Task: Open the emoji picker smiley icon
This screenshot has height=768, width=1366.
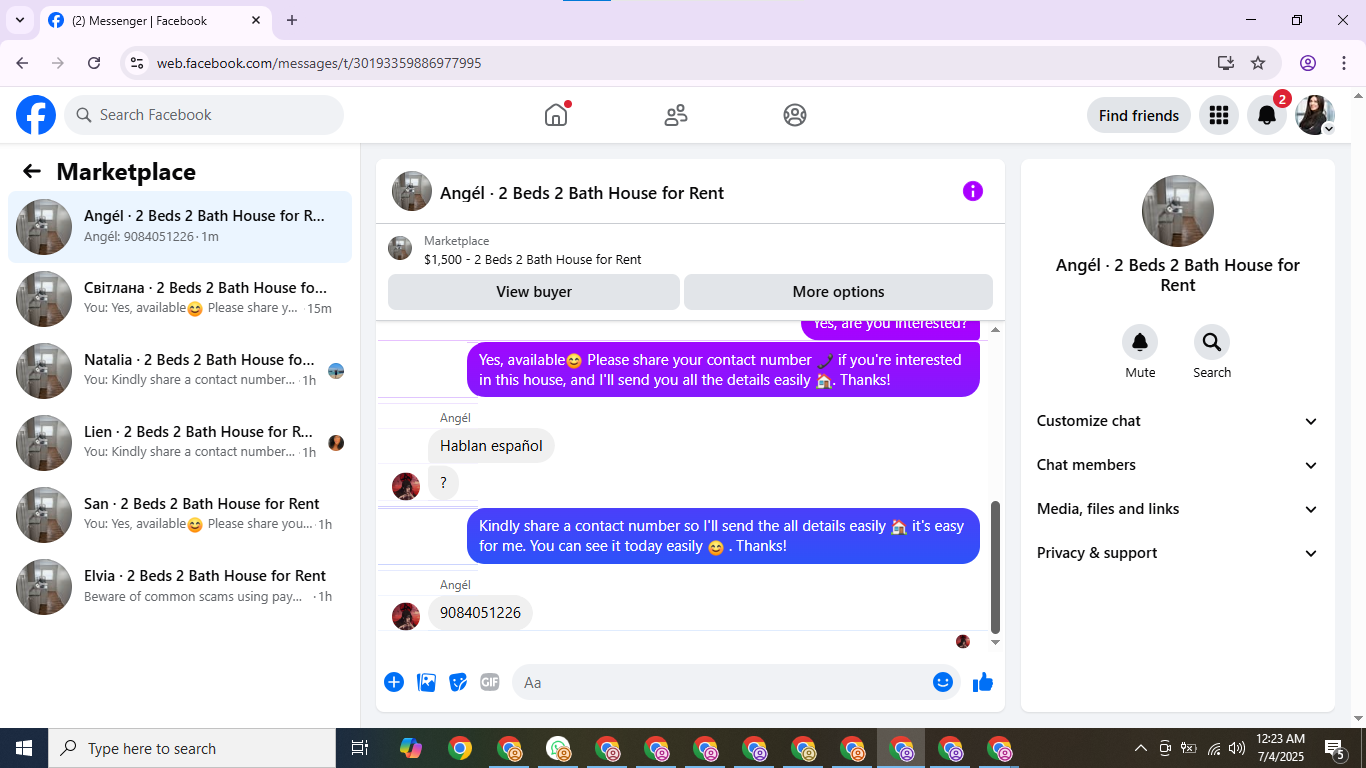Action: 942,682
